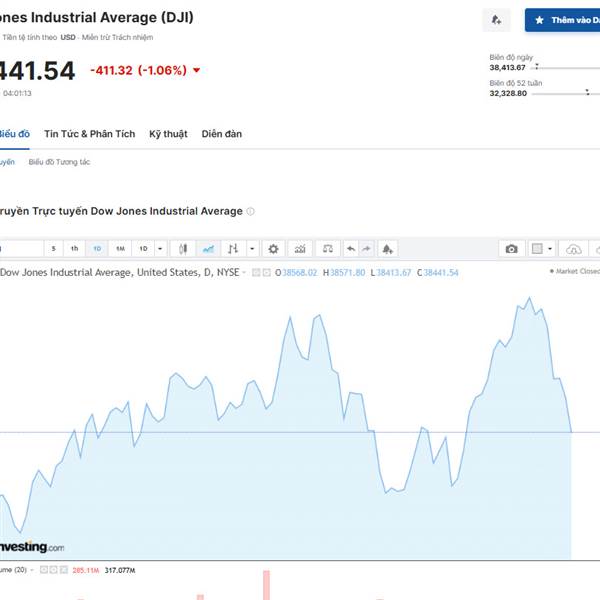Open the Diễn đàn tab
This screenshot has width=600, height=600.
coord(222,134)
